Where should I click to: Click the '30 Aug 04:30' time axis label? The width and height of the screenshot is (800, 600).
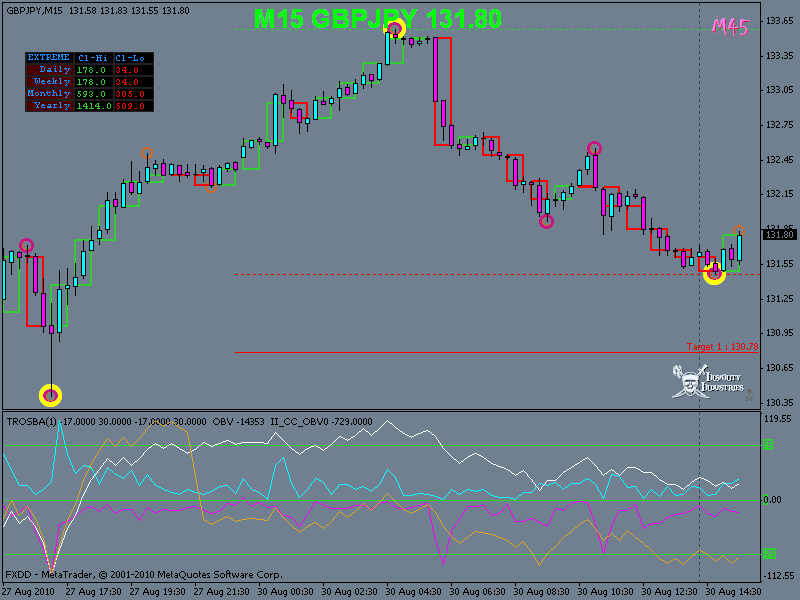pos(413,592)
